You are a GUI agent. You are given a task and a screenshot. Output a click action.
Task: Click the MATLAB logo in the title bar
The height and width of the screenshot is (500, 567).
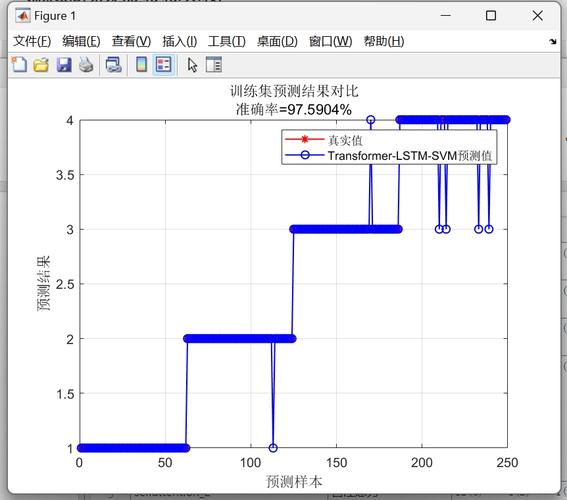coord(23,16)
